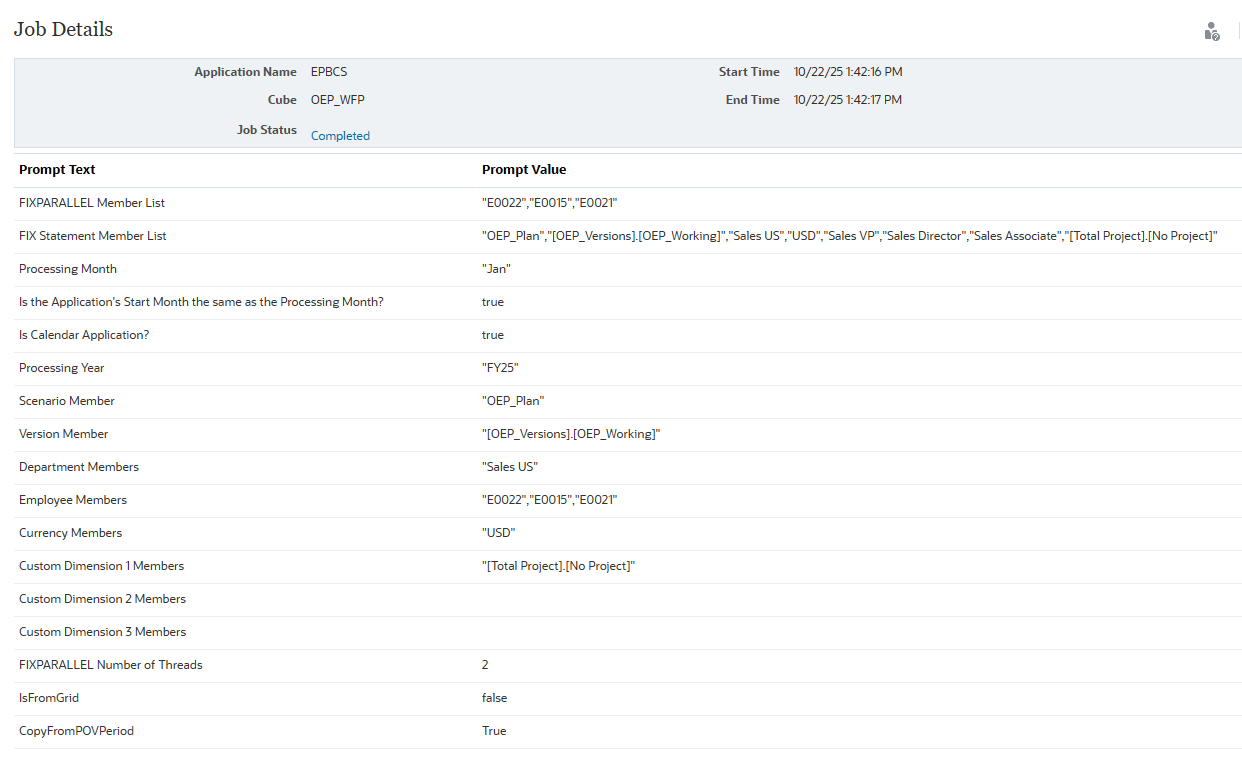
Task: Click the FIXPARALLEL Number of Threads label
Action: click(x=111, y=665)
